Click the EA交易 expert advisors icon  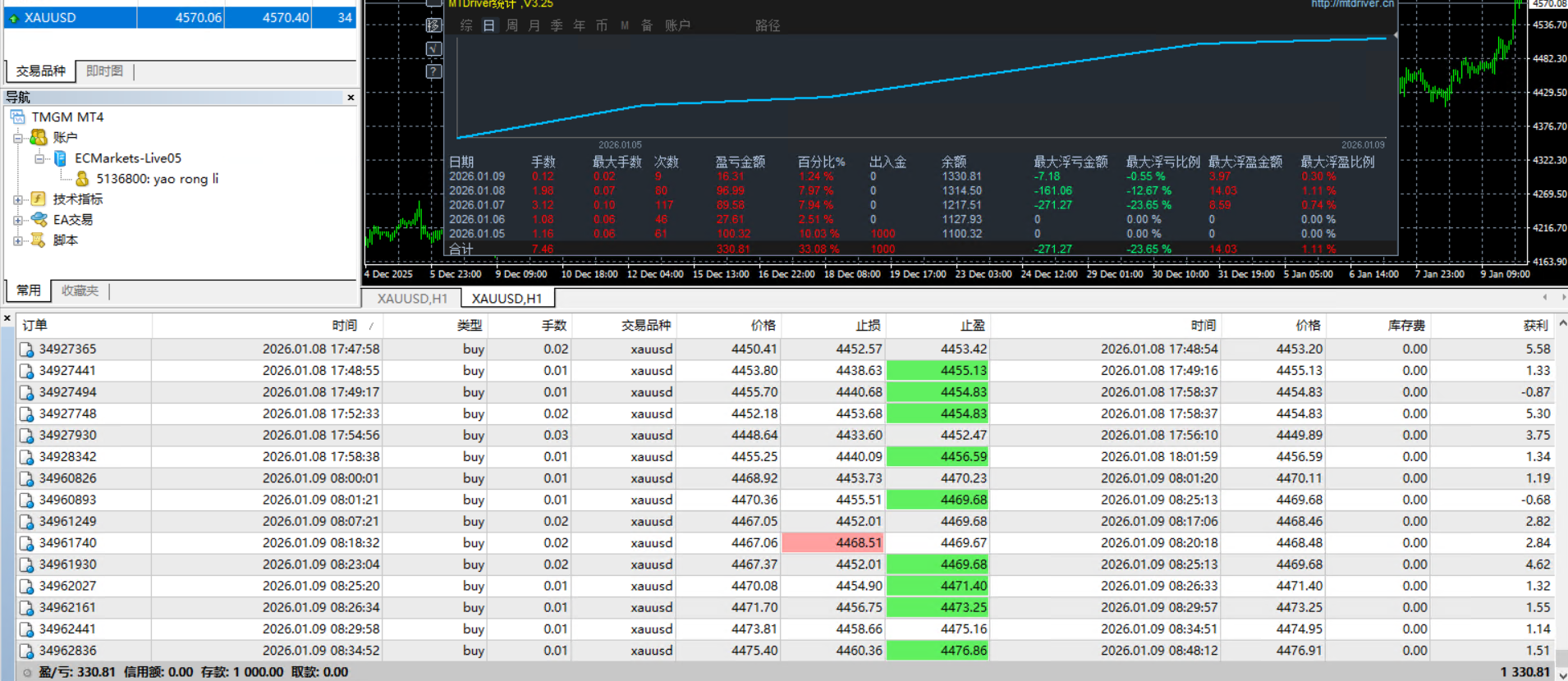pos(39,220)
